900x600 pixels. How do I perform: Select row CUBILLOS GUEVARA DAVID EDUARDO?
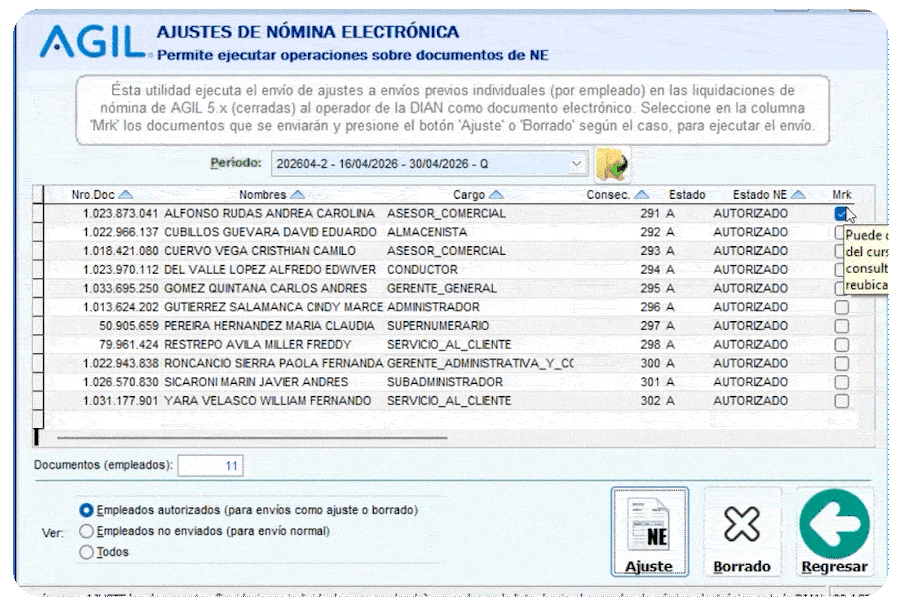pos(448,233)
